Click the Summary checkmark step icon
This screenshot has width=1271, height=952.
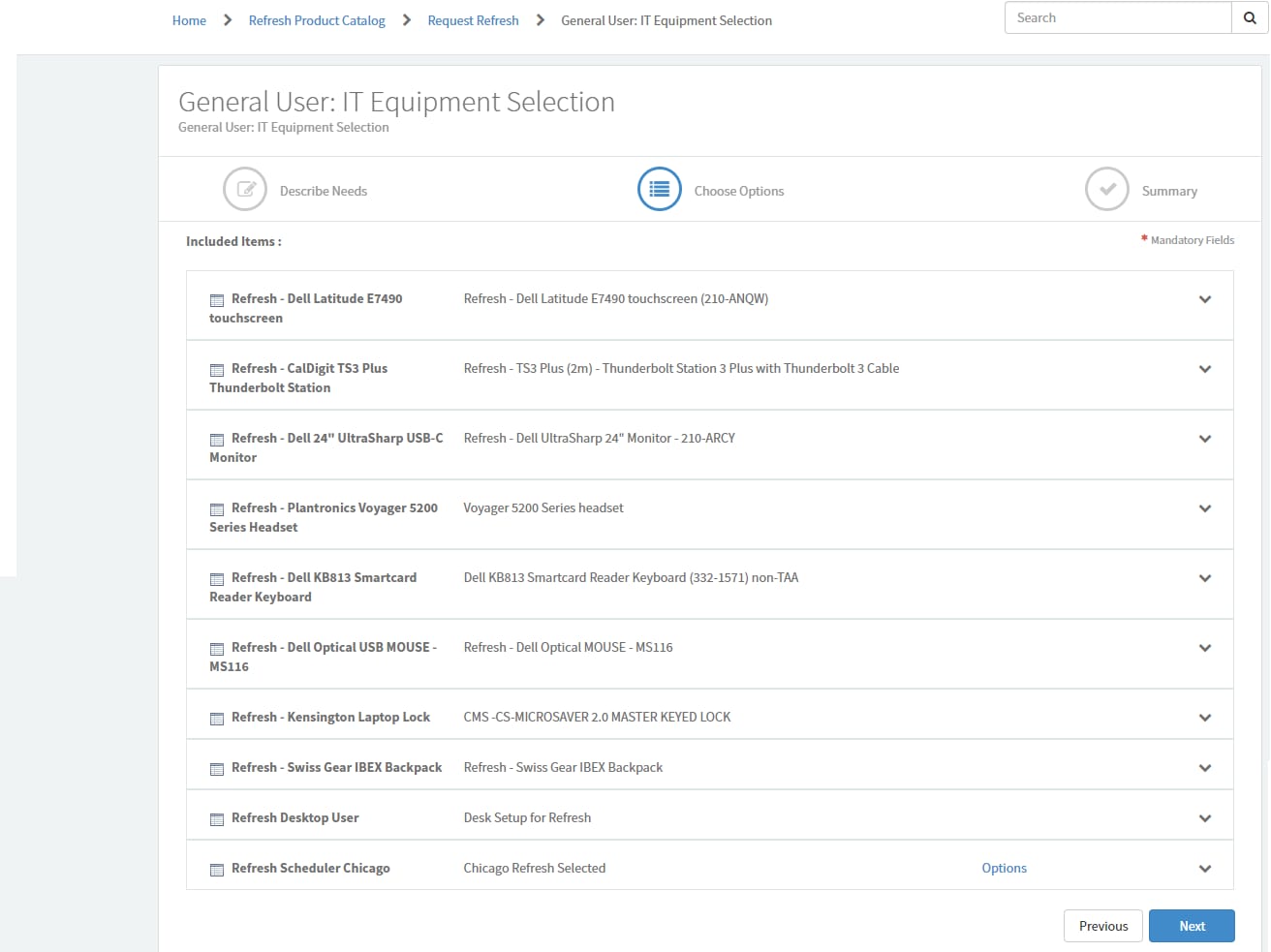tap(1107, 189)
